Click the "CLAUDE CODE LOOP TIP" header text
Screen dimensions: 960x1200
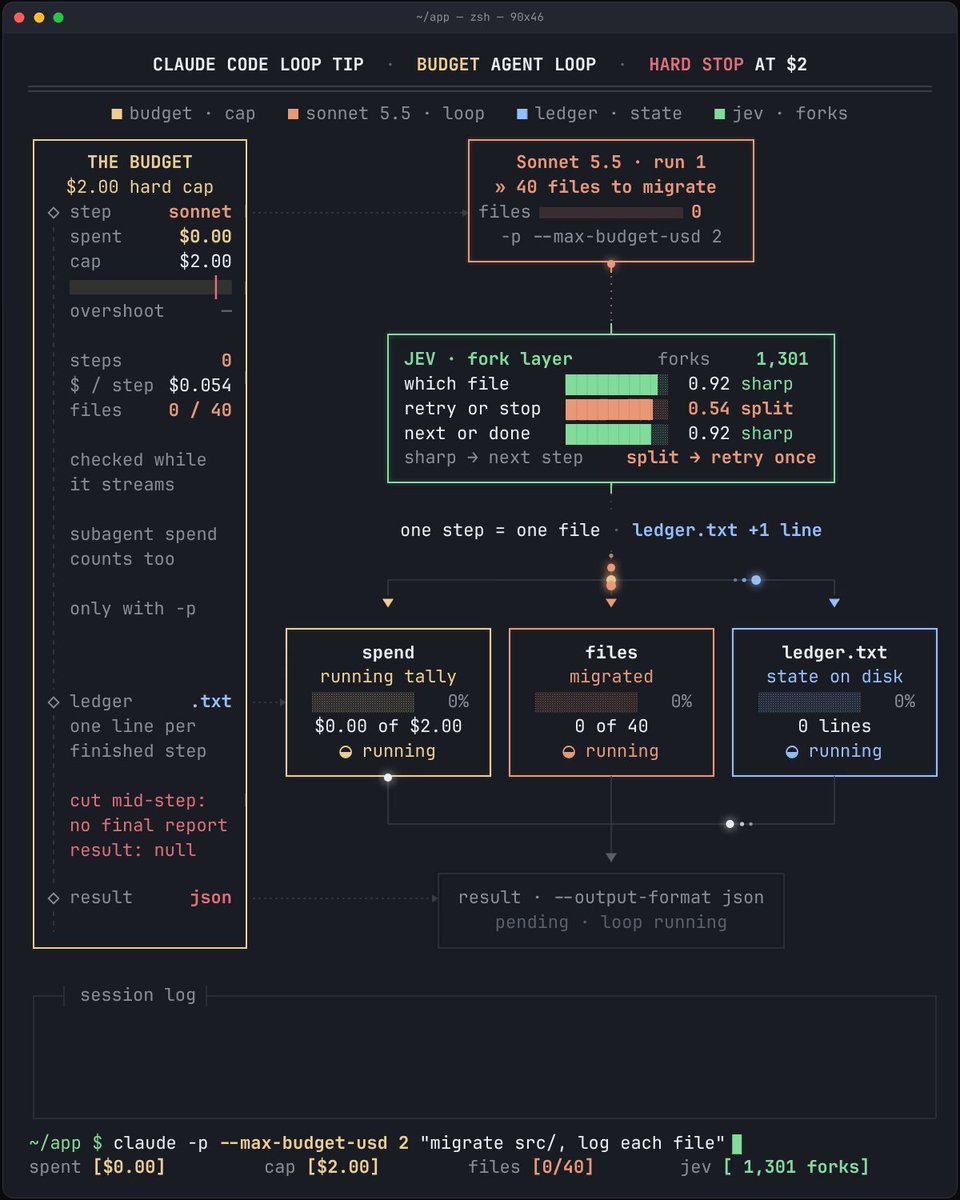(258, 65)
